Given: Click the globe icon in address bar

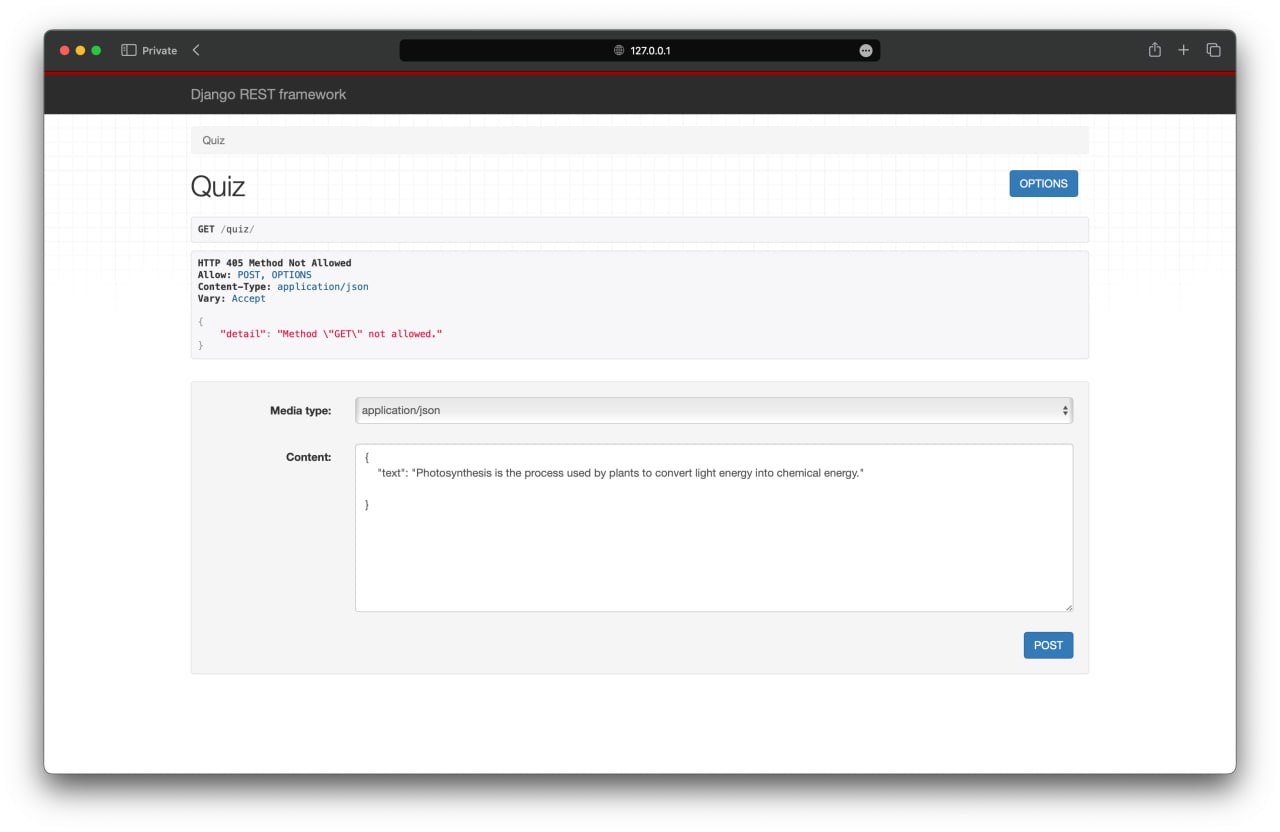Looking at the screenshot, I should point(619,50).
